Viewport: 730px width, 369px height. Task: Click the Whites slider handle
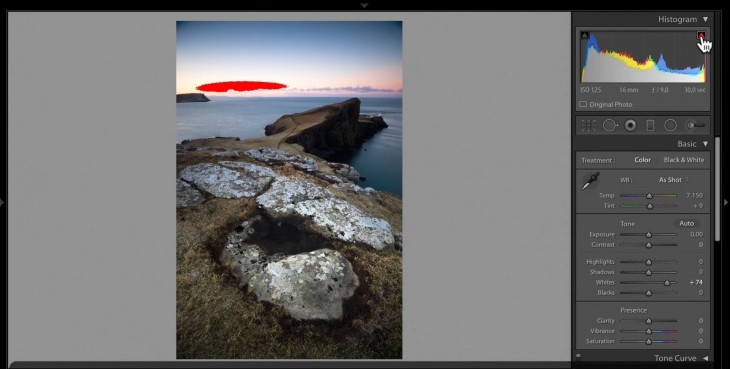[x=667, y=282]
